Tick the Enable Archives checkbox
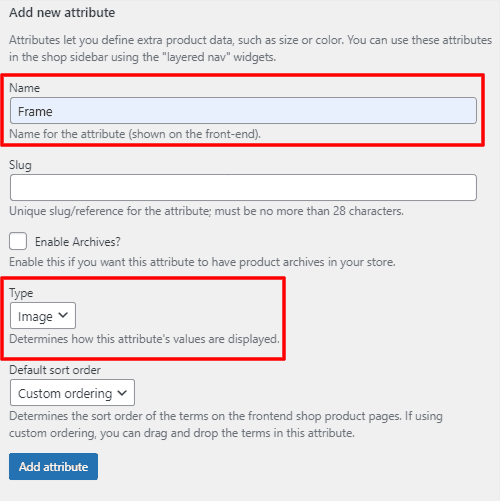 (x=18, y=241)
